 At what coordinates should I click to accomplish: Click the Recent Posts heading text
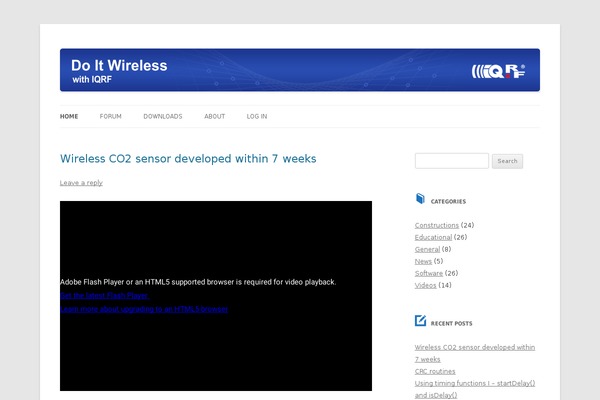point(452,323)
